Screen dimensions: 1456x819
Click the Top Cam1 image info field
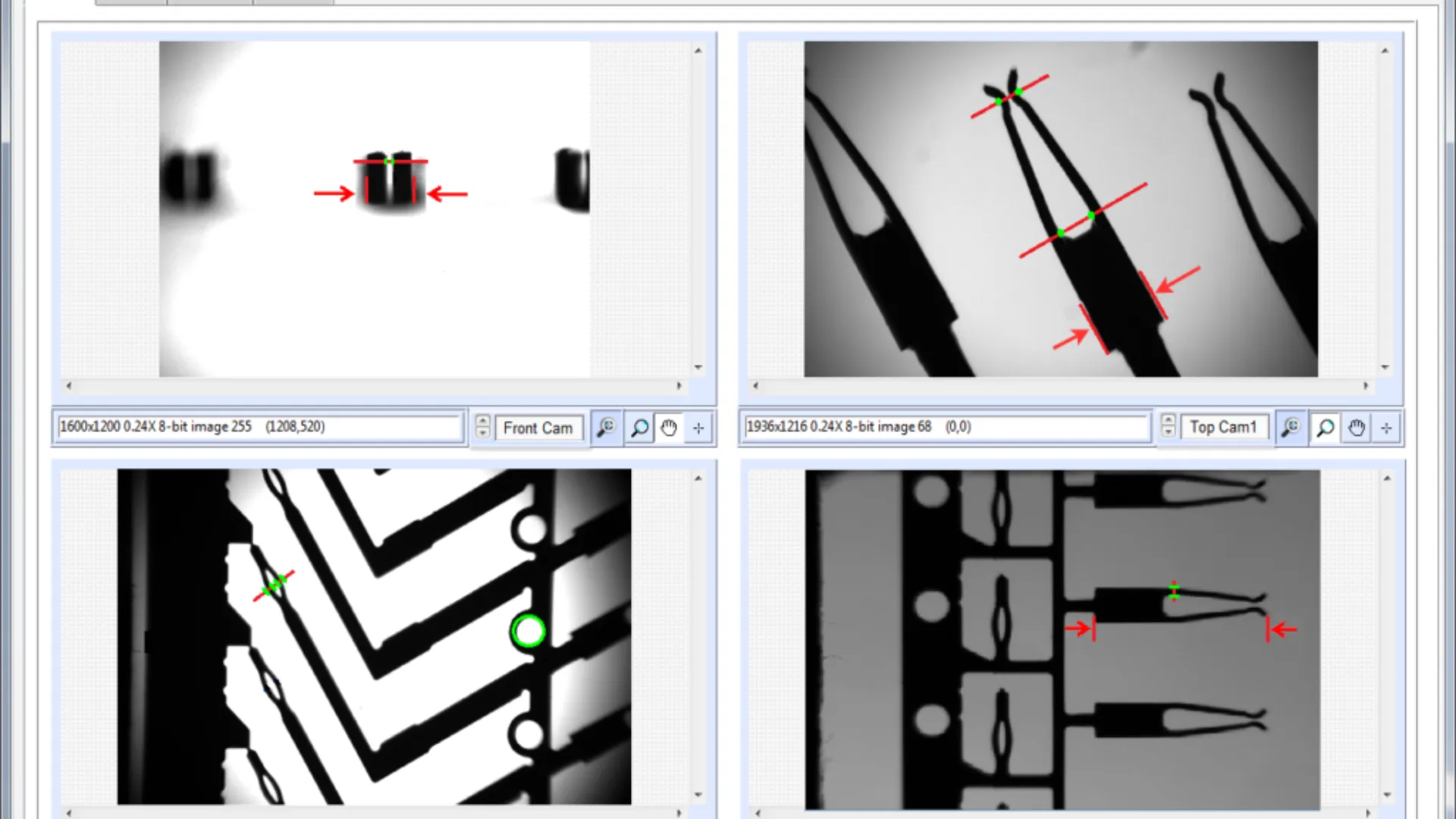tap(946, 427)
